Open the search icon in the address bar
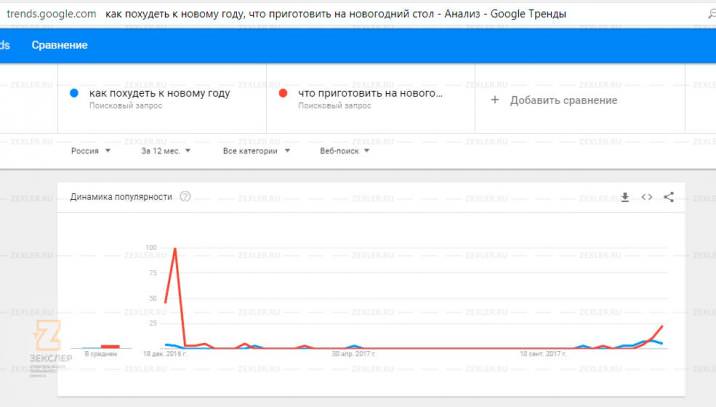716x407 pixels. pyautogui.click(x=711, y=14)
